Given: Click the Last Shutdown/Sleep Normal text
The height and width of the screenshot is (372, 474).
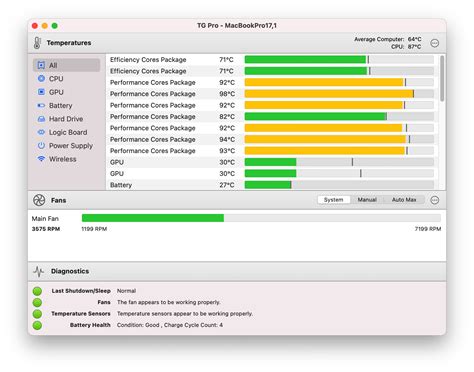Looking at the screenshot, I should 126,291.
